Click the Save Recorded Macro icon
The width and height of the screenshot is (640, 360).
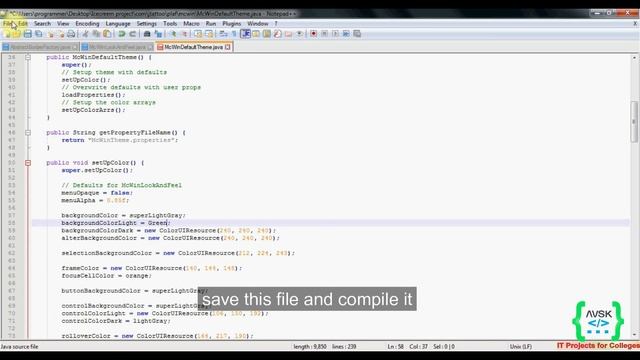tap(357, 34)
